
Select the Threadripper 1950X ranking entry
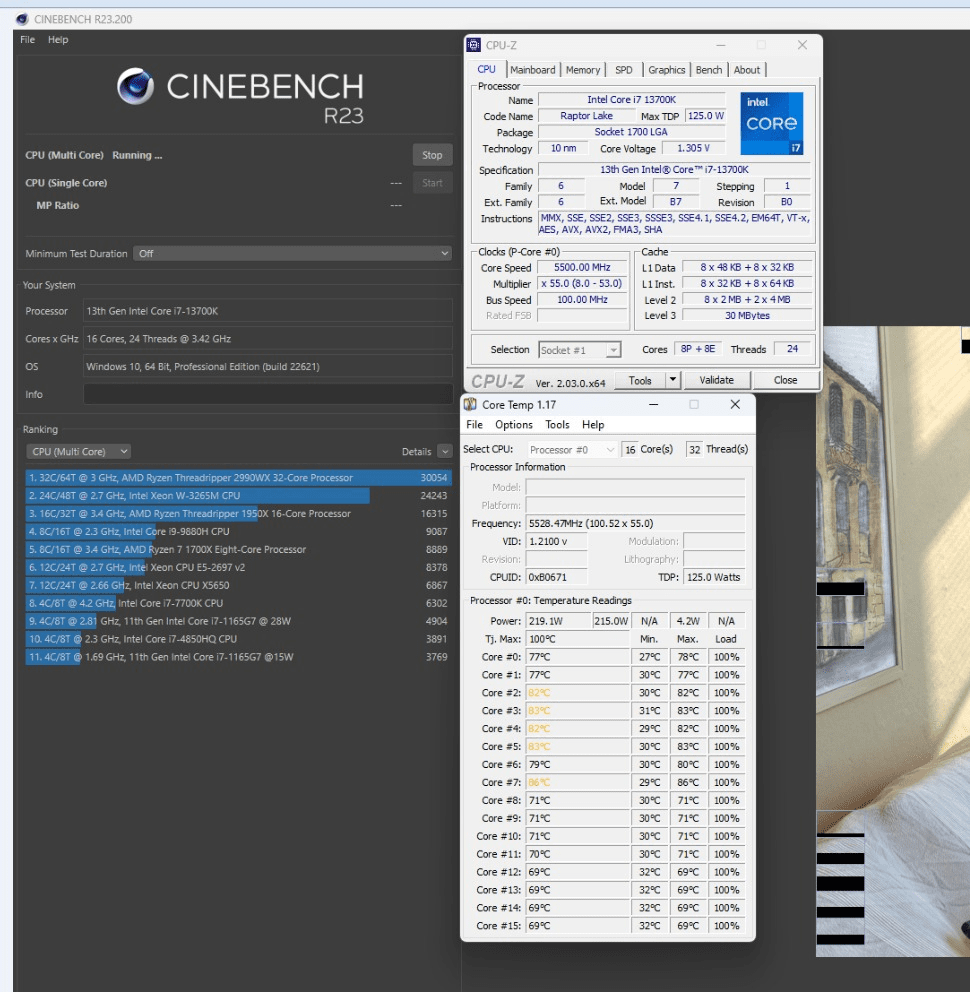point(239,513)
